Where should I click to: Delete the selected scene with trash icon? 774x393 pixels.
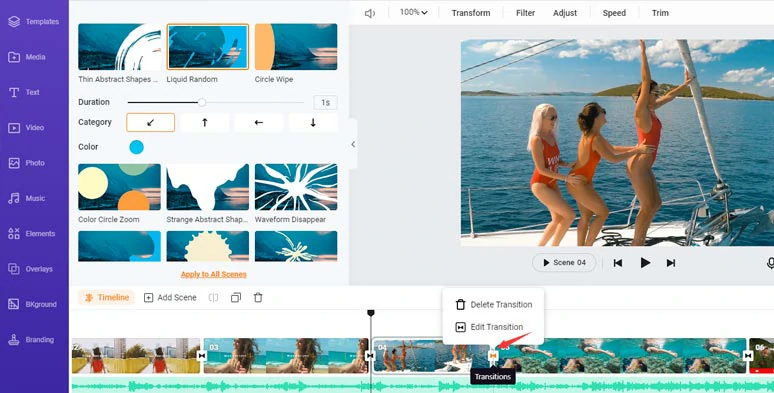[x=258, y=298]
